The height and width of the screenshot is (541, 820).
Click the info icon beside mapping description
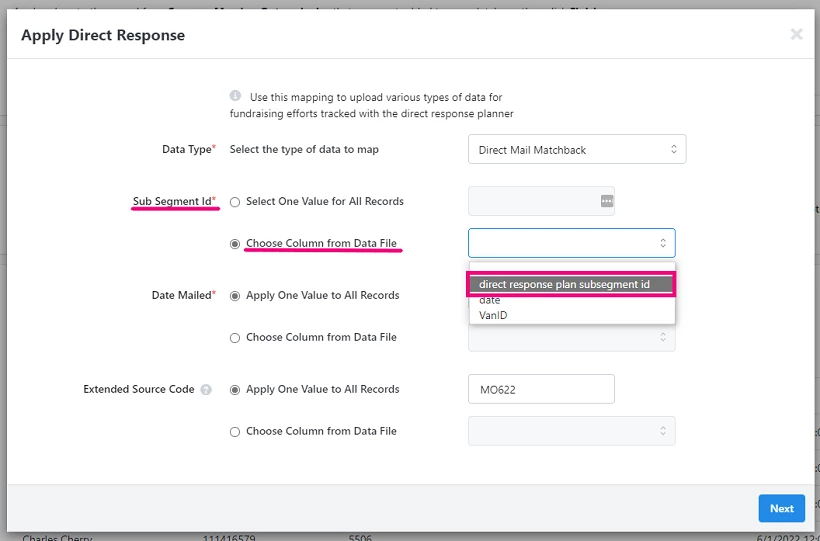coord(235,96)
